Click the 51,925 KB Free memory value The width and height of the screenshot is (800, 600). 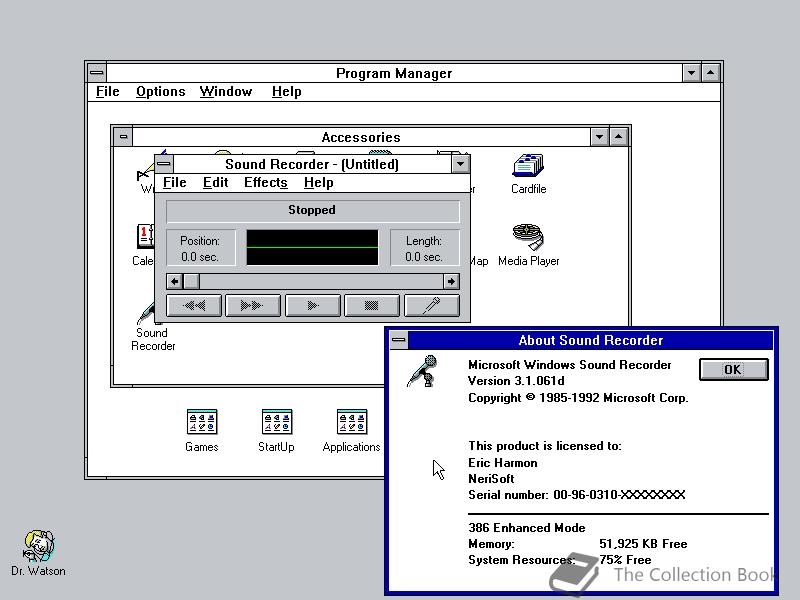(x=643, y=544)
